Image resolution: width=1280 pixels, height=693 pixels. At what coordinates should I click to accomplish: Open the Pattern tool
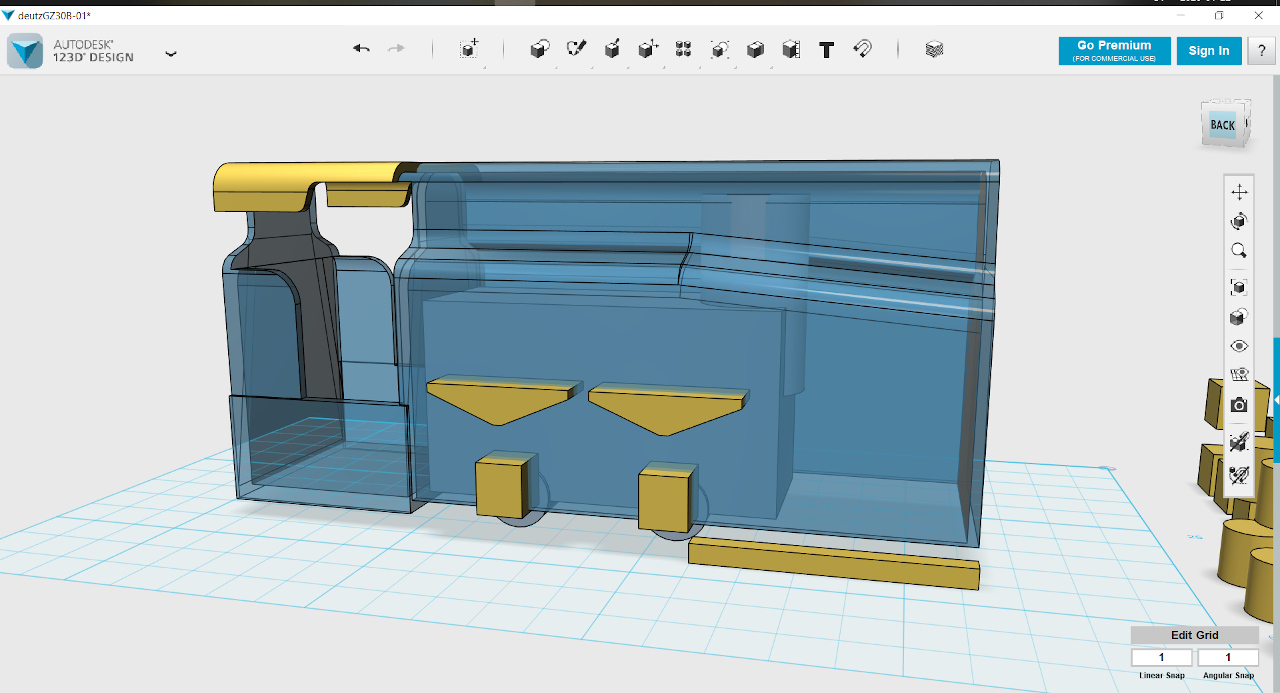click(684, 49)
